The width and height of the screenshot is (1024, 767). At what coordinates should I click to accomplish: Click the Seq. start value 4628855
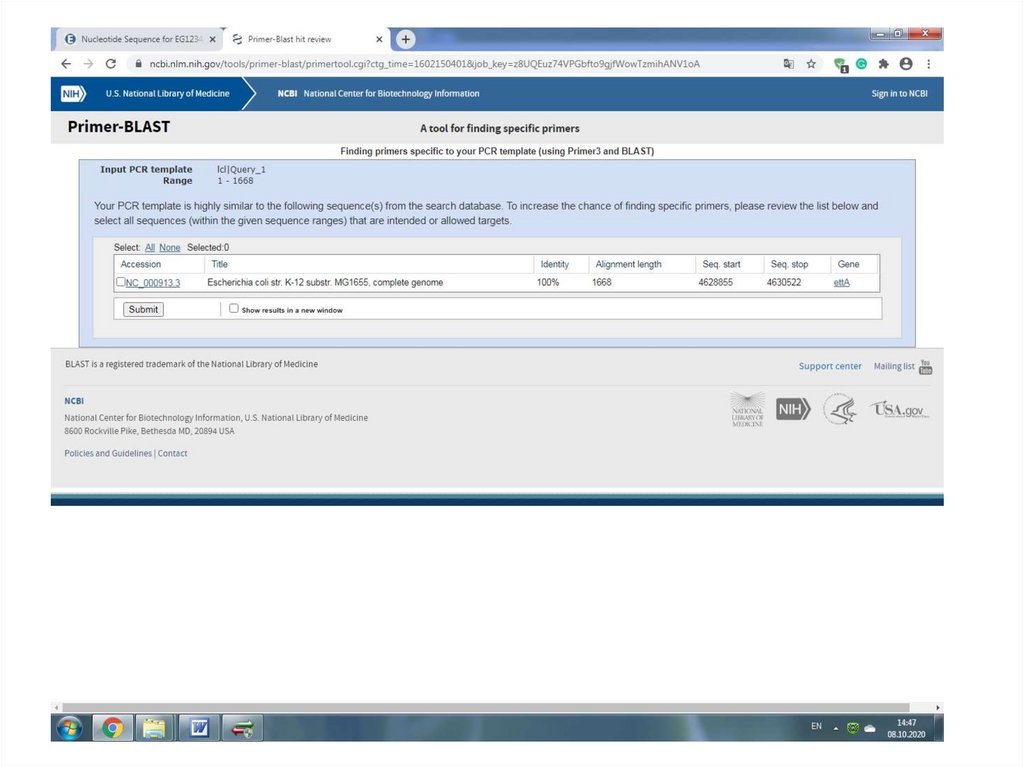[715, 282]
